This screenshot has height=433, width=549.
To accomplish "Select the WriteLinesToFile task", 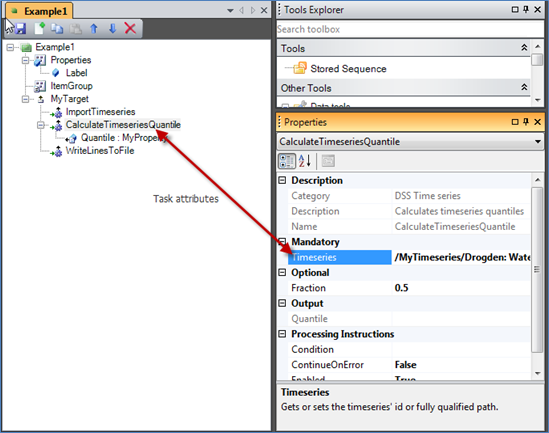I will (100, 151).
